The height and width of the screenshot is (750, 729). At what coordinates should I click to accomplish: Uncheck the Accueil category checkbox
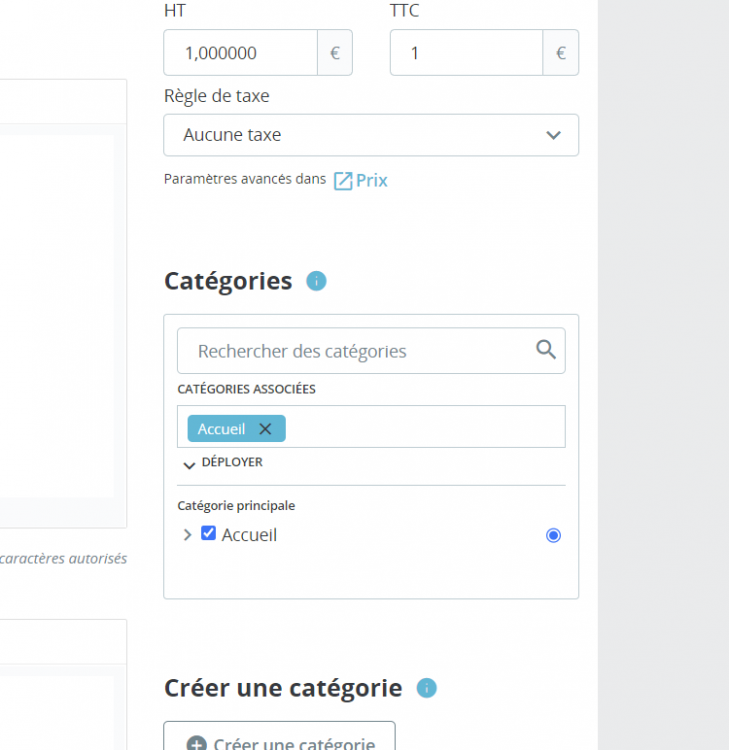pyautogui.click(x=209, y=534)
